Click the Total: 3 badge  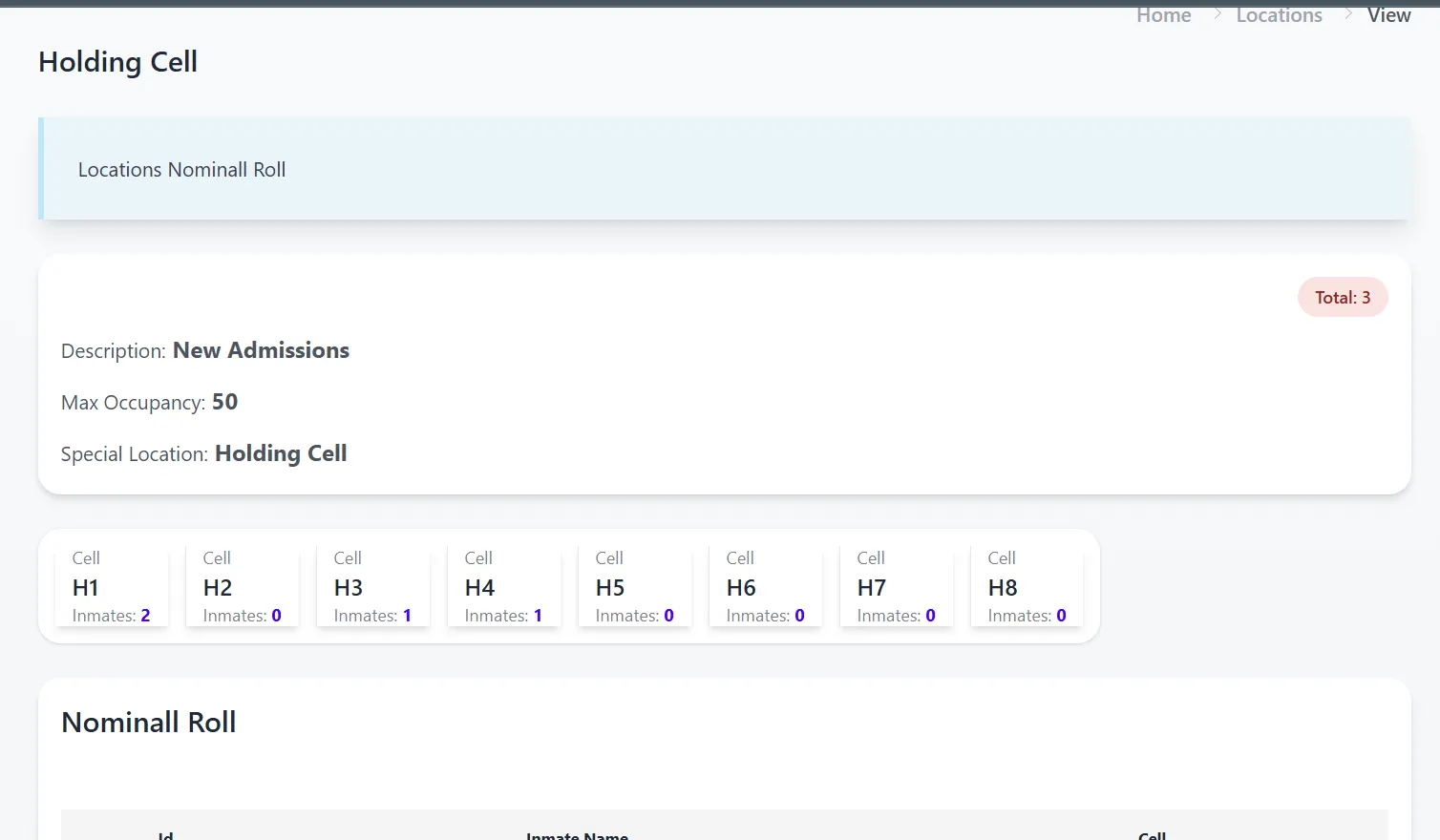click(1343, 297)
